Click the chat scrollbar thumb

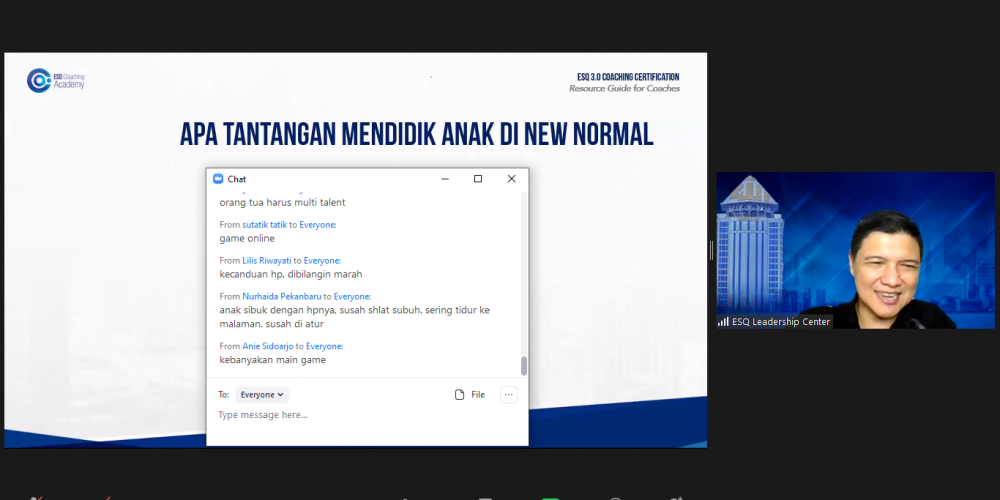pos(524,366)
